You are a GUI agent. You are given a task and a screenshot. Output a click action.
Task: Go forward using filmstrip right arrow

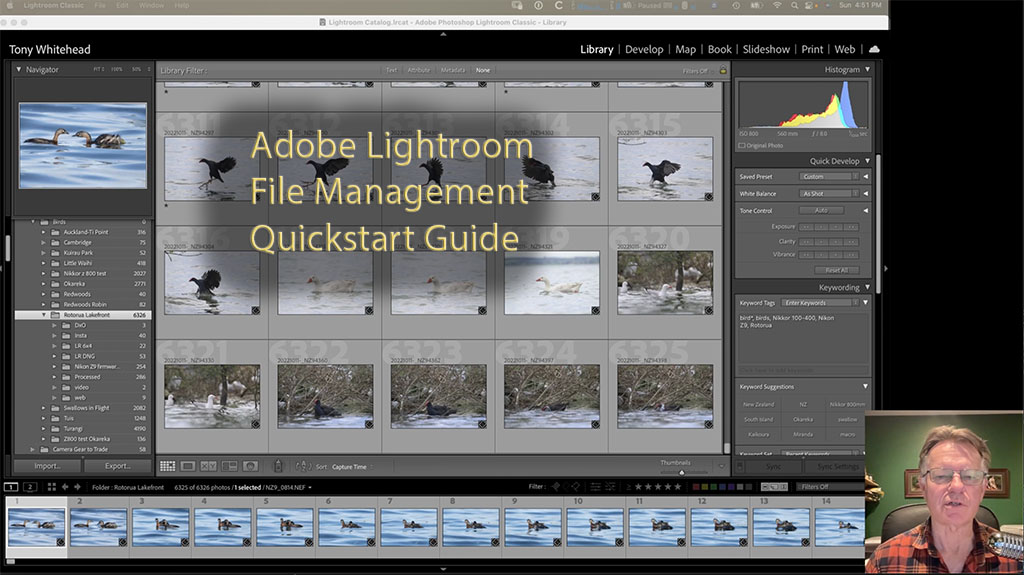[77, 487]
